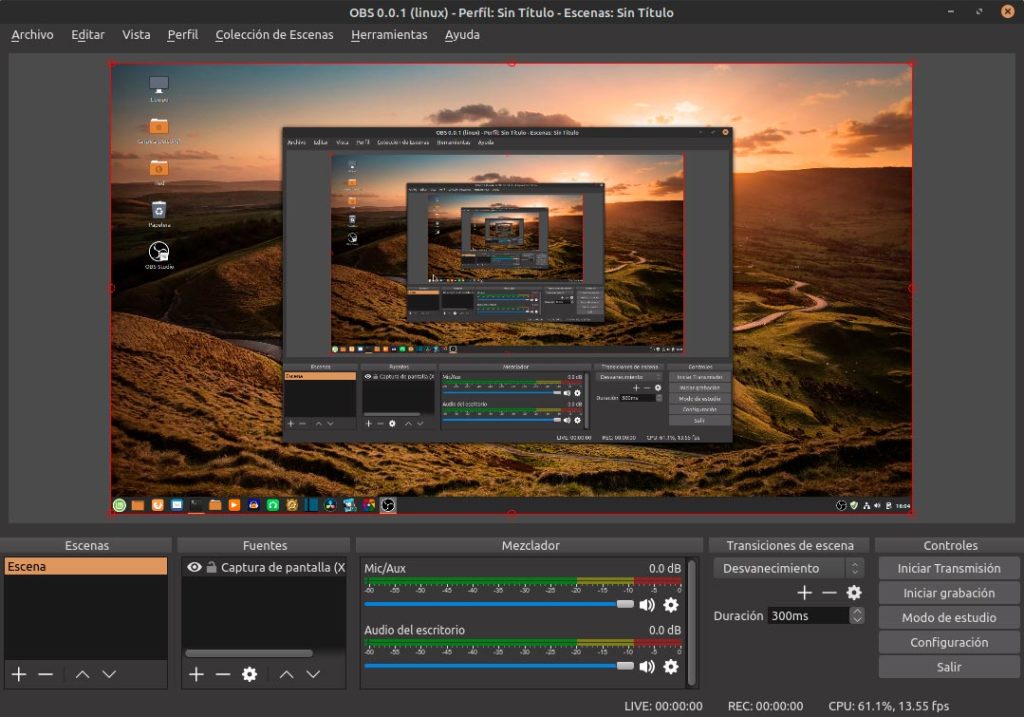The width and height of the screenshot is (1024, 717).
Task: Remove the selected source in Fuentes
Action: coord(223,674)
